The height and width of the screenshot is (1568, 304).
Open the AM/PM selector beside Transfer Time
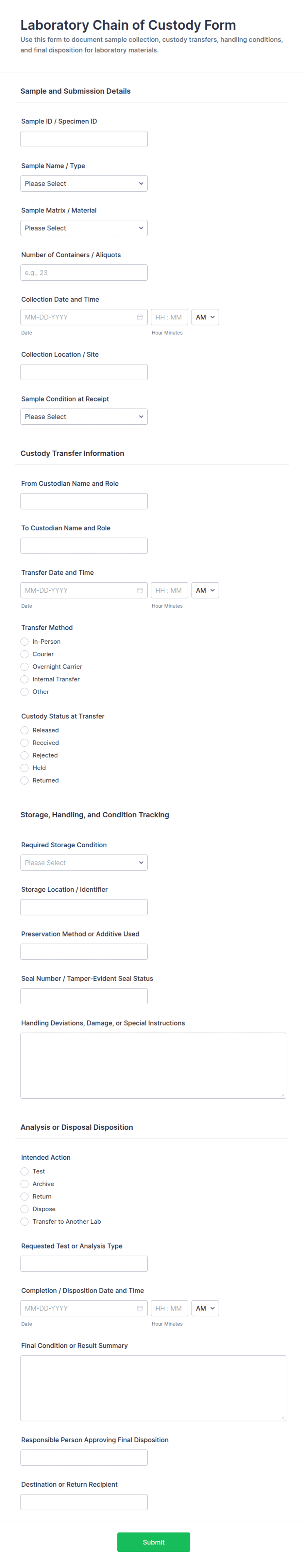click(x=205, y=590)
